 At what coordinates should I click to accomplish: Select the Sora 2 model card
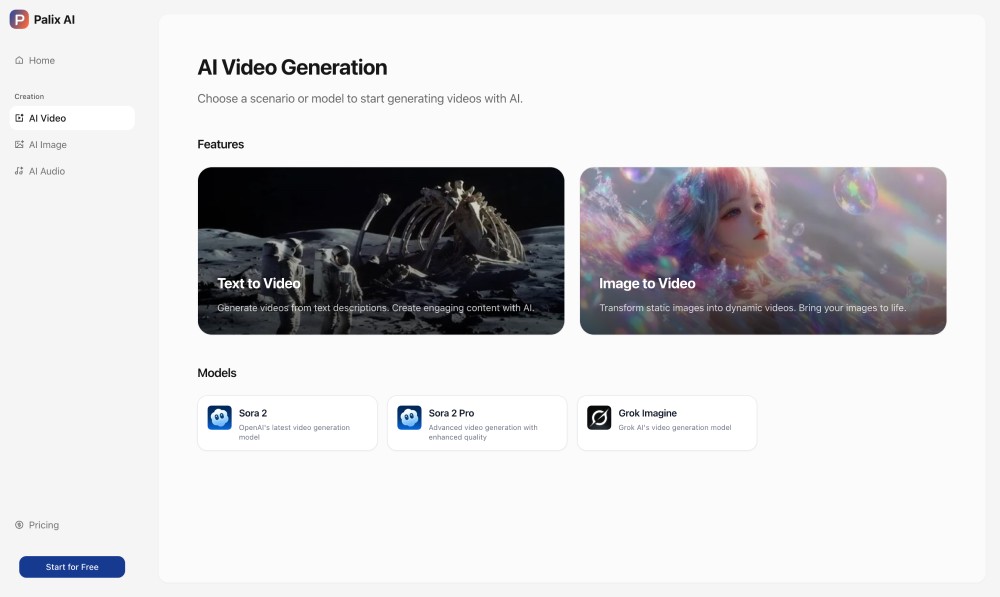coord(287,422)
